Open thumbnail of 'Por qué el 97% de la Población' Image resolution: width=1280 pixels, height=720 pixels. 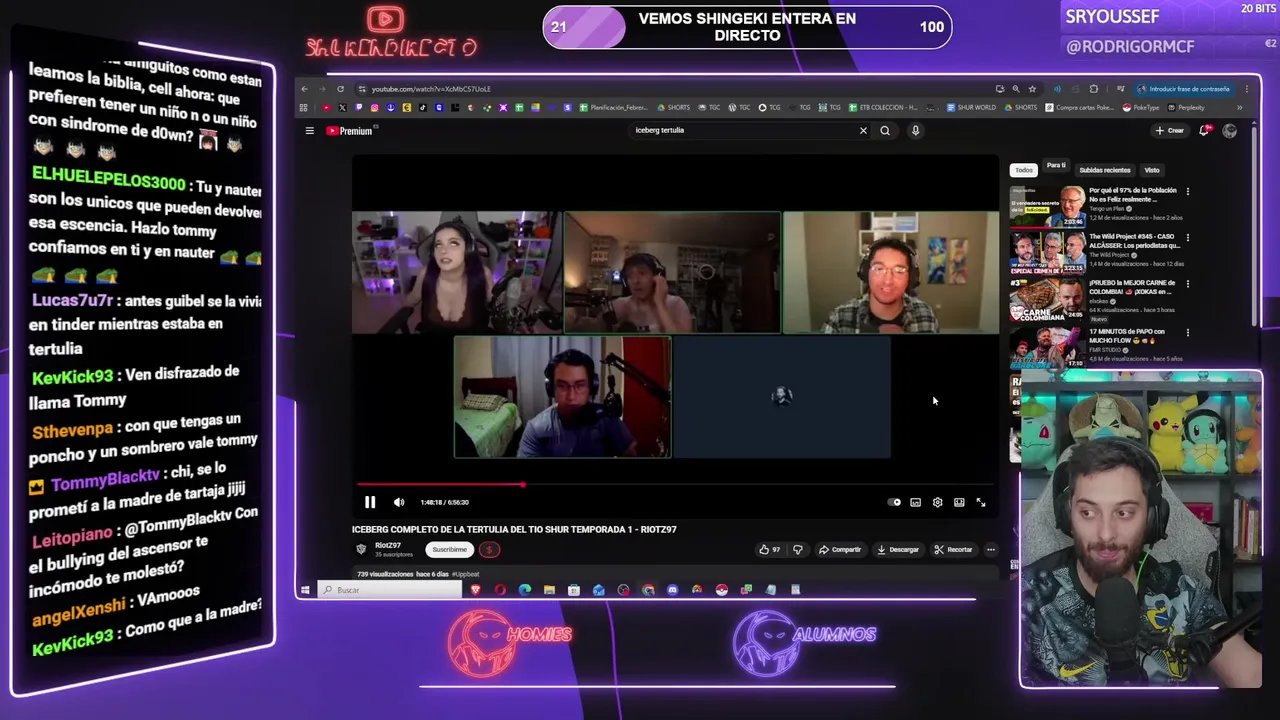pyautogui.click(x=1048, y=207)
